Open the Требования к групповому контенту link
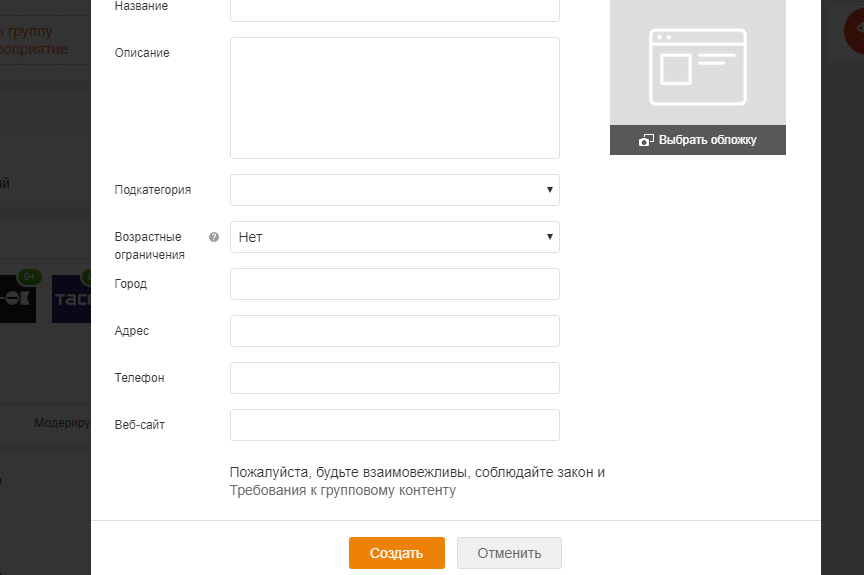The height and width of the screenshot is (575, 864). [342, 491]
